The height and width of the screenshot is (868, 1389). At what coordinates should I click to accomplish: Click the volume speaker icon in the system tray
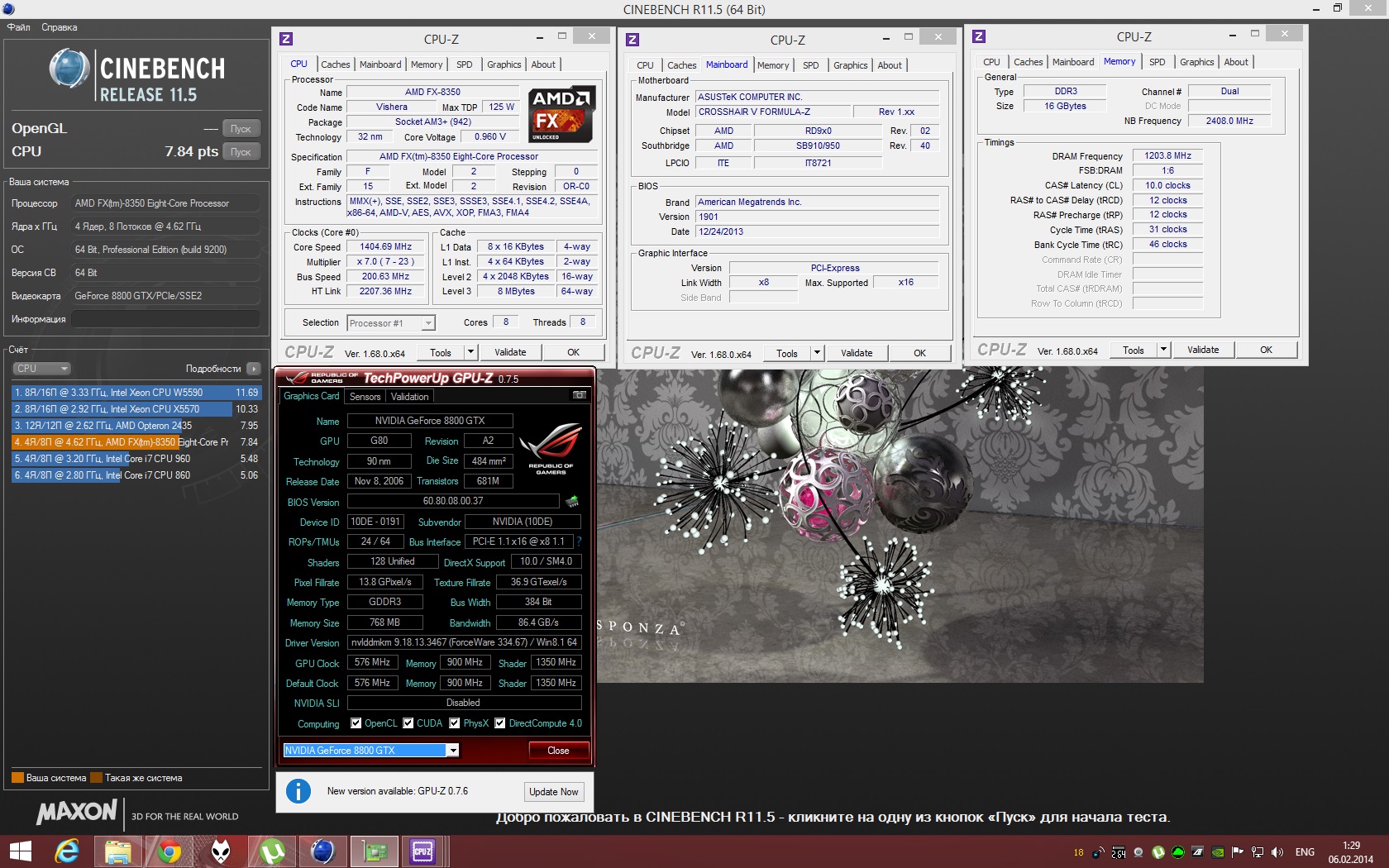pos(1277,852)
